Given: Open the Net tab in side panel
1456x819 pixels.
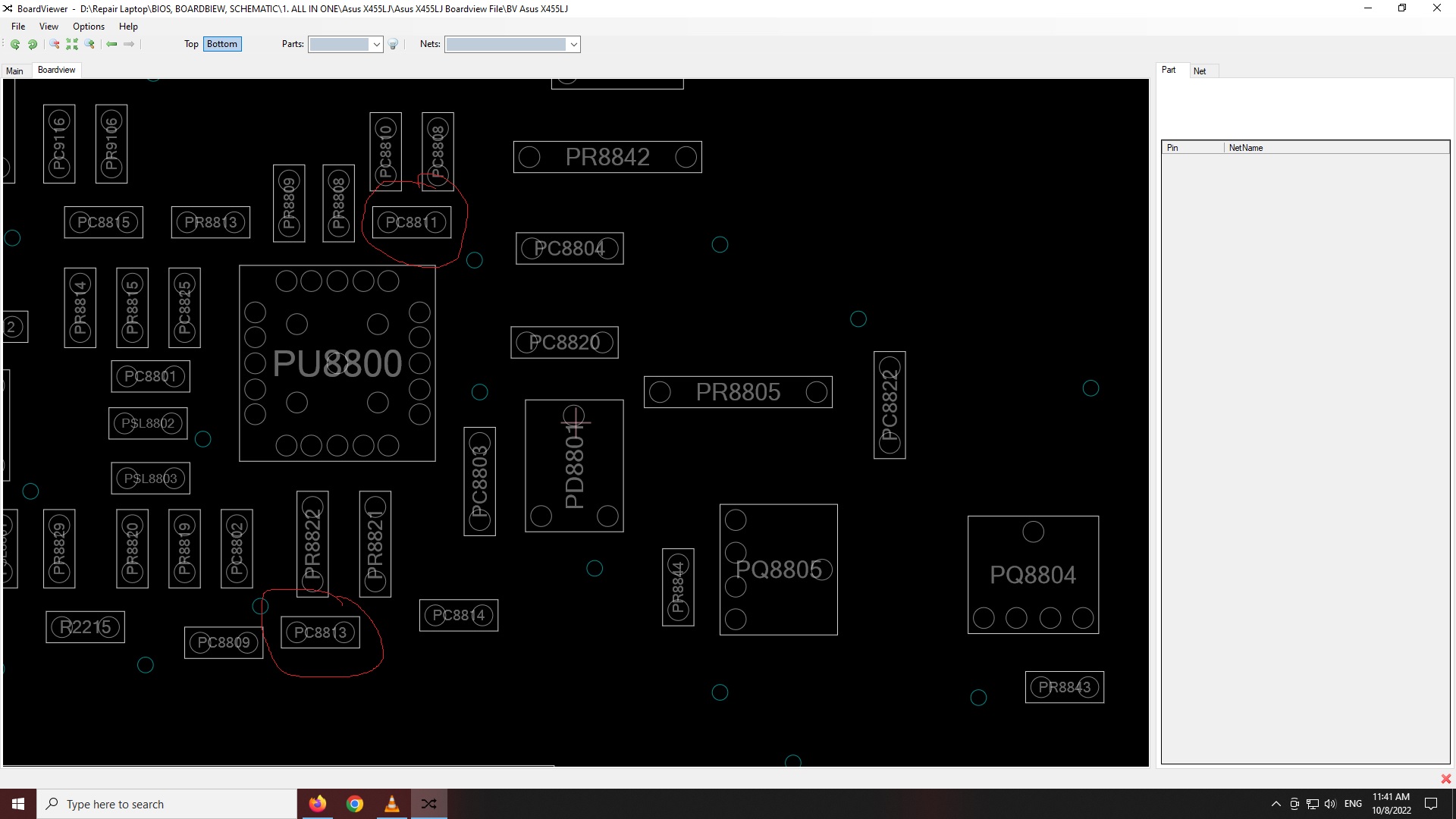Looking at the screenshot, I should pyautogui.click(x=1199, y=71).
